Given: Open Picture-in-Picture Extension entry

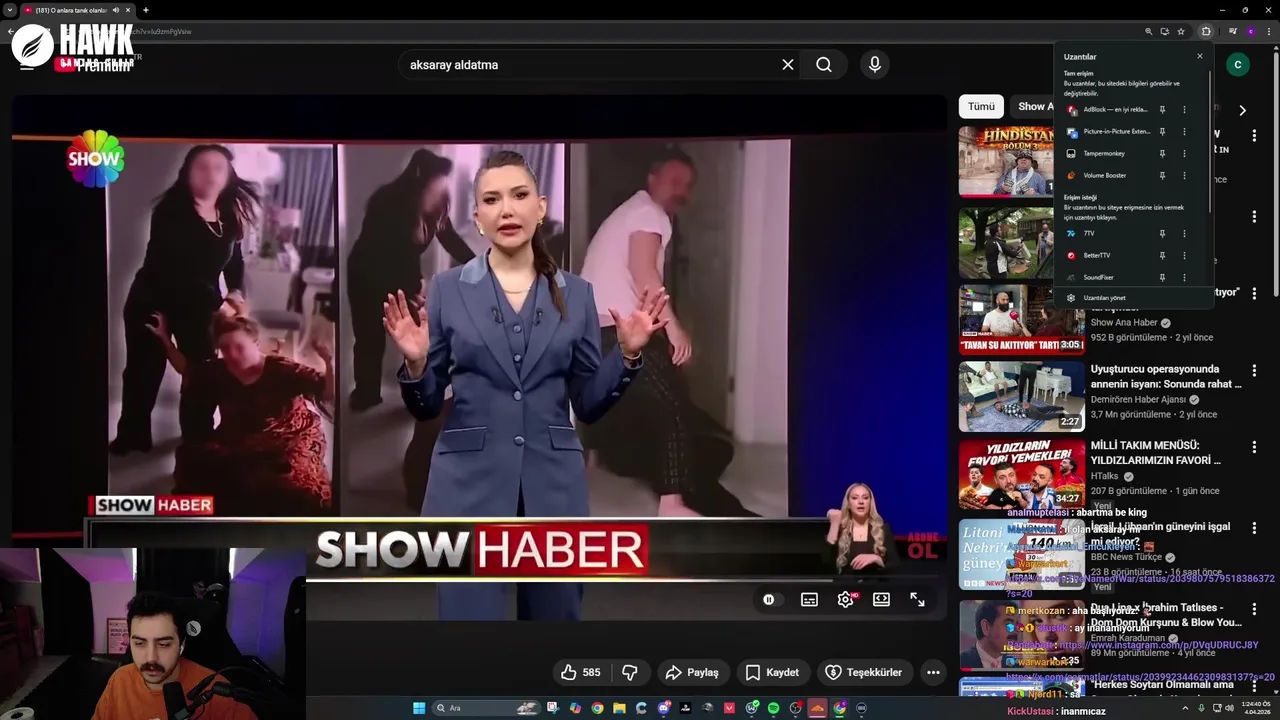Looking at the screenshot, I should click(1108, 132).
